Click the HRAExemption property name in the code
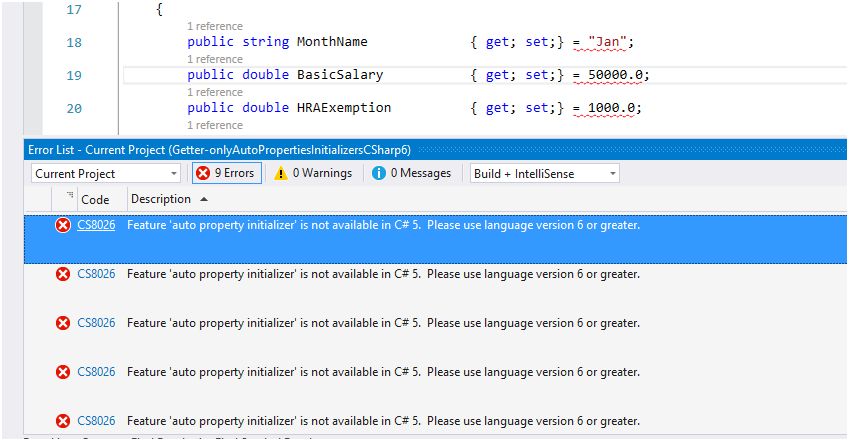The image size is (849, 441). (344, 108)
